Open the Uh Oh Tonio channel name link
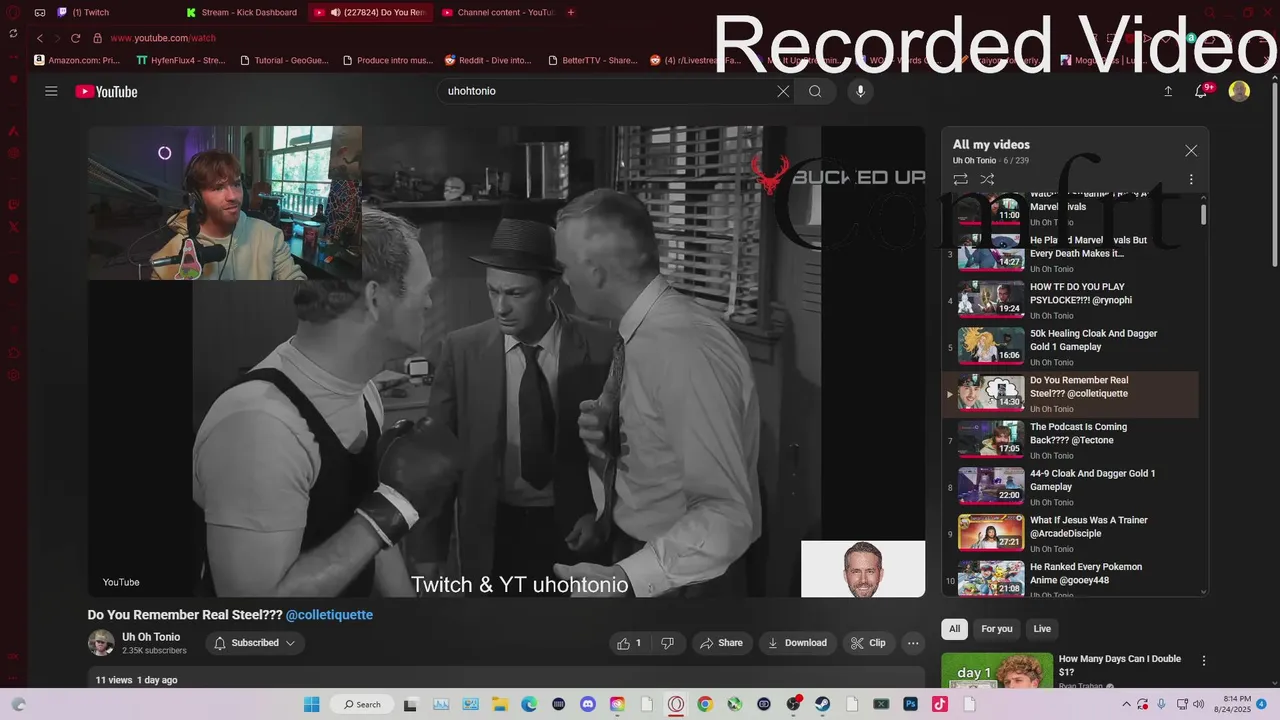Image resolution: width=1280 pixels, height=720 pixels. (151, 637)
